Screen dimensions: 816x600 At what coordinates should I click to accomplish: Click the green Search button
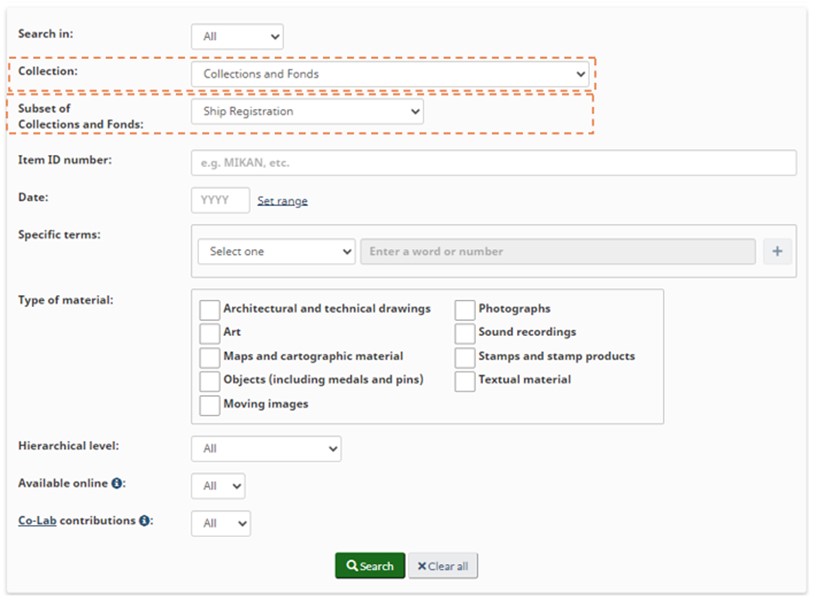click(x=370, y=566)
